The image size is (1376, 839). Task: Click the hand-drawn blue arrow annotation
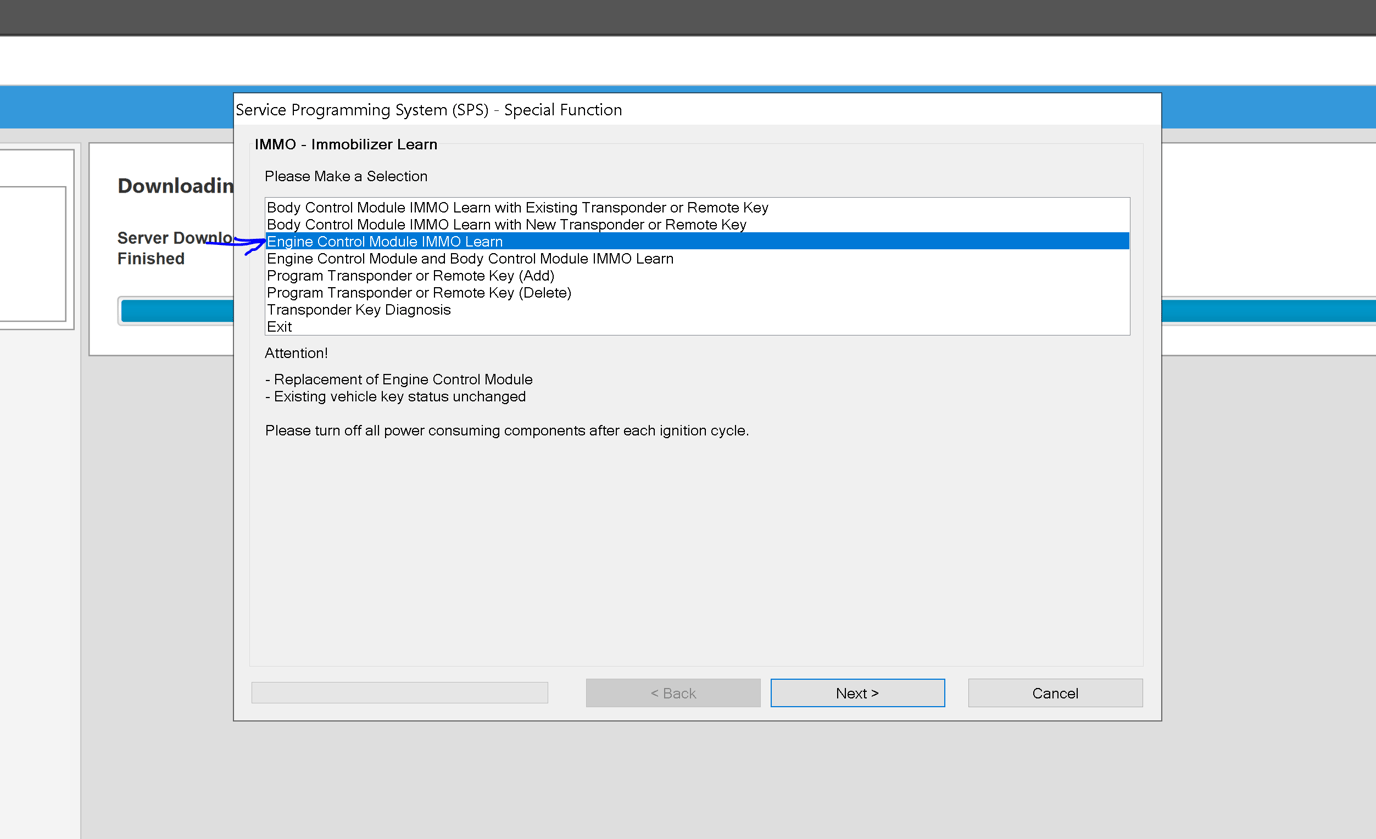[x=238, y=244]
